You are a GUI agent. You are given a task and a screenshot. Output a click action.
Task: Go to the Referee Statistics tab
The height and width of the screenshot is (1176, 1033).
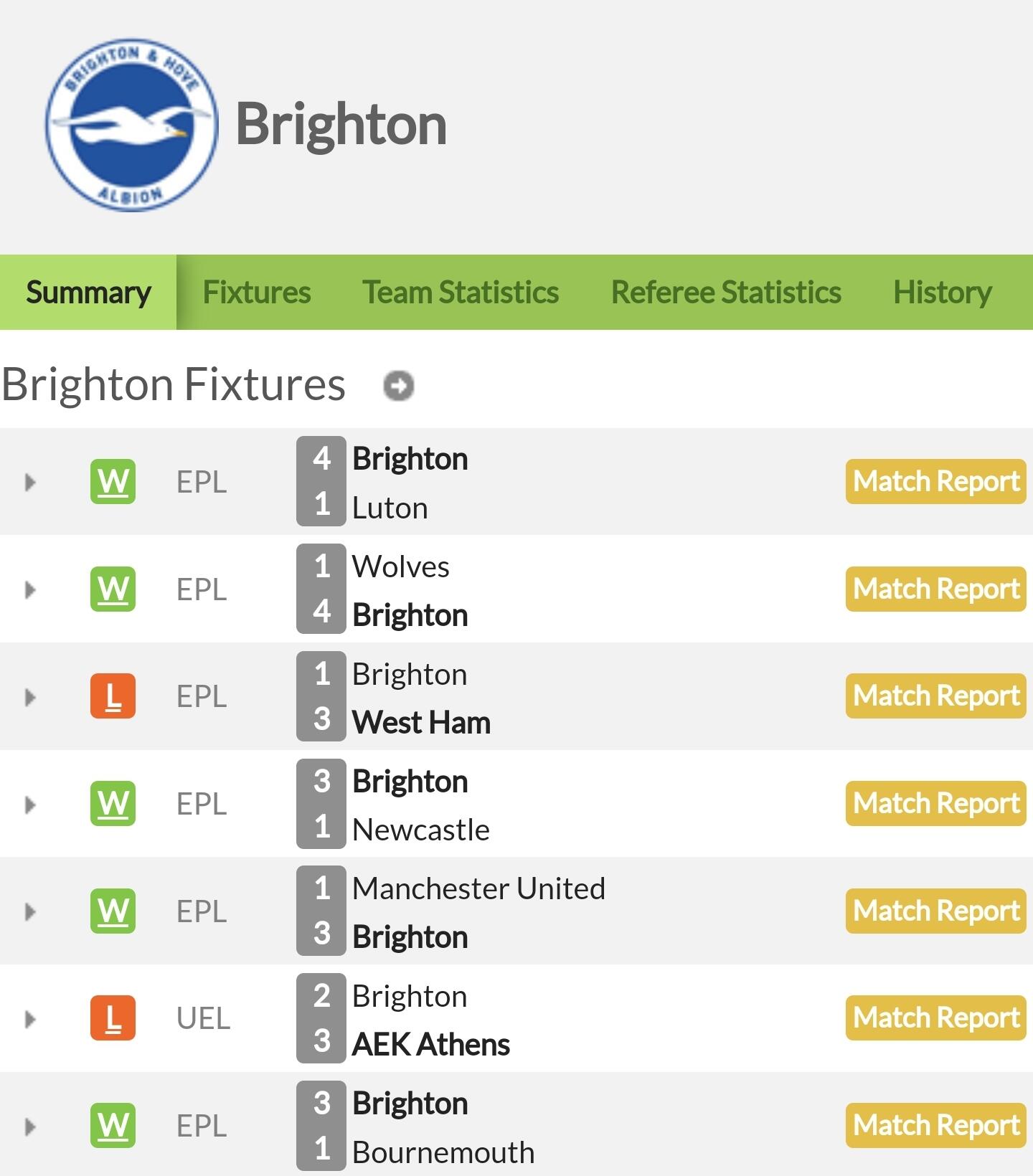point(726,293)
